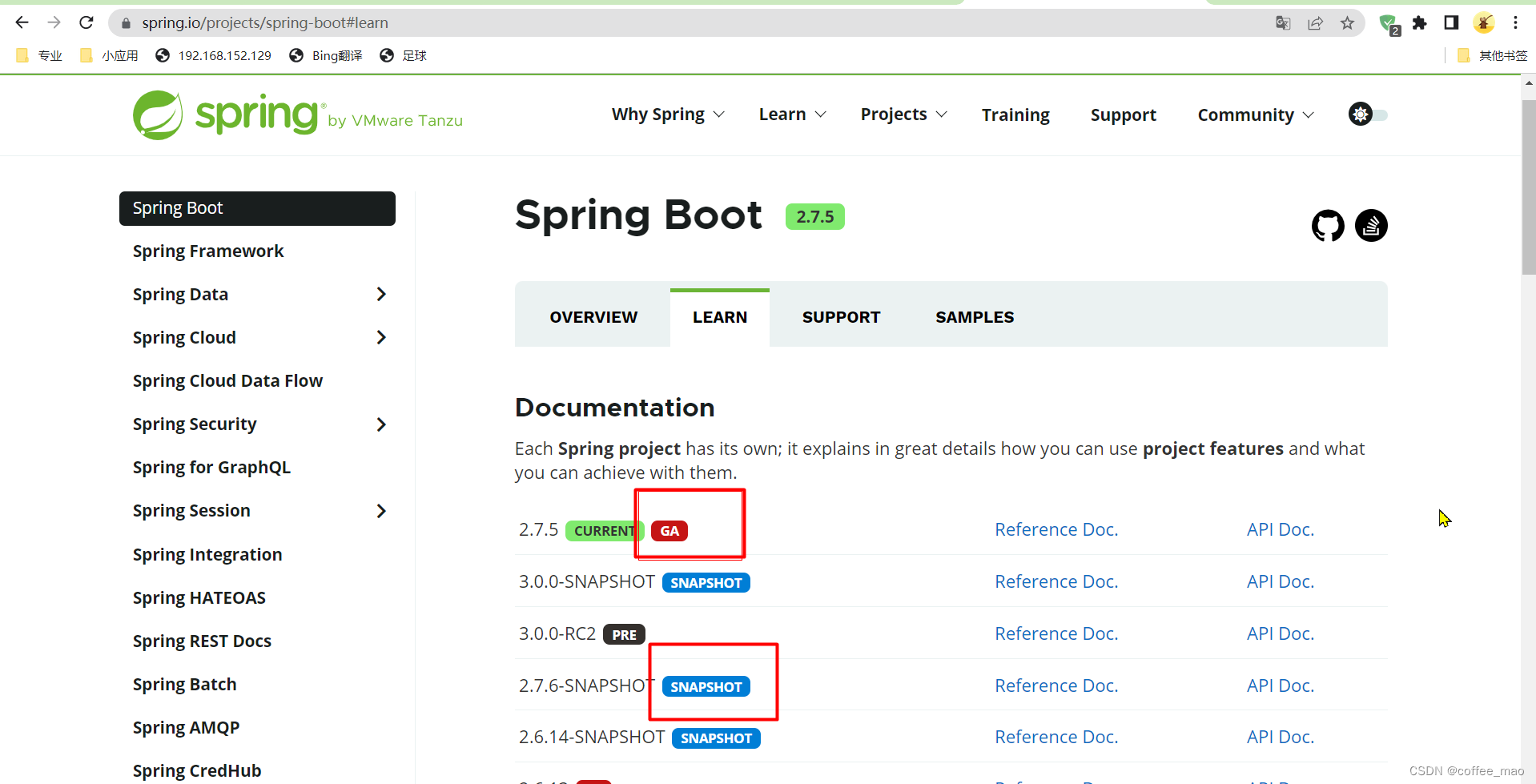Image resolution: width=1536 pixels, height=784 pixels.
Task: Click the 2.7.5 version badge
Action: (815, 217)
